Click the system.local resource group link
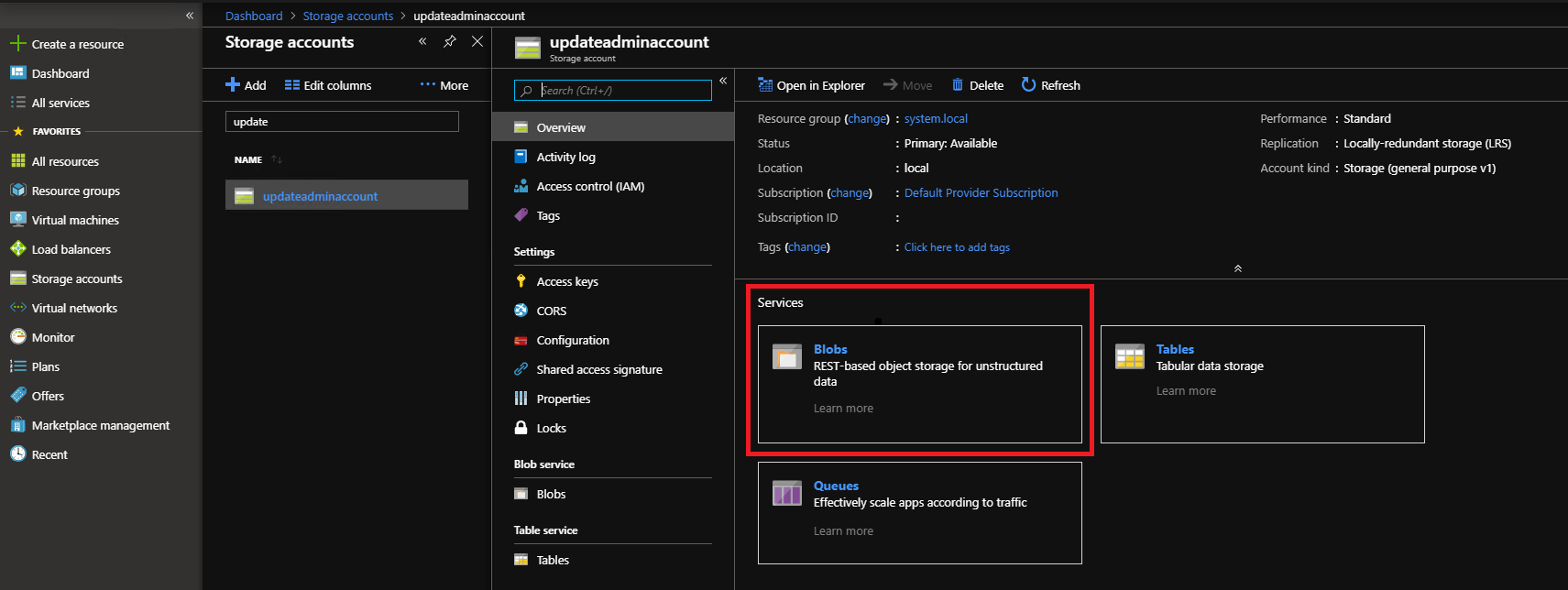1568x590 pixels. pos(936,118)
